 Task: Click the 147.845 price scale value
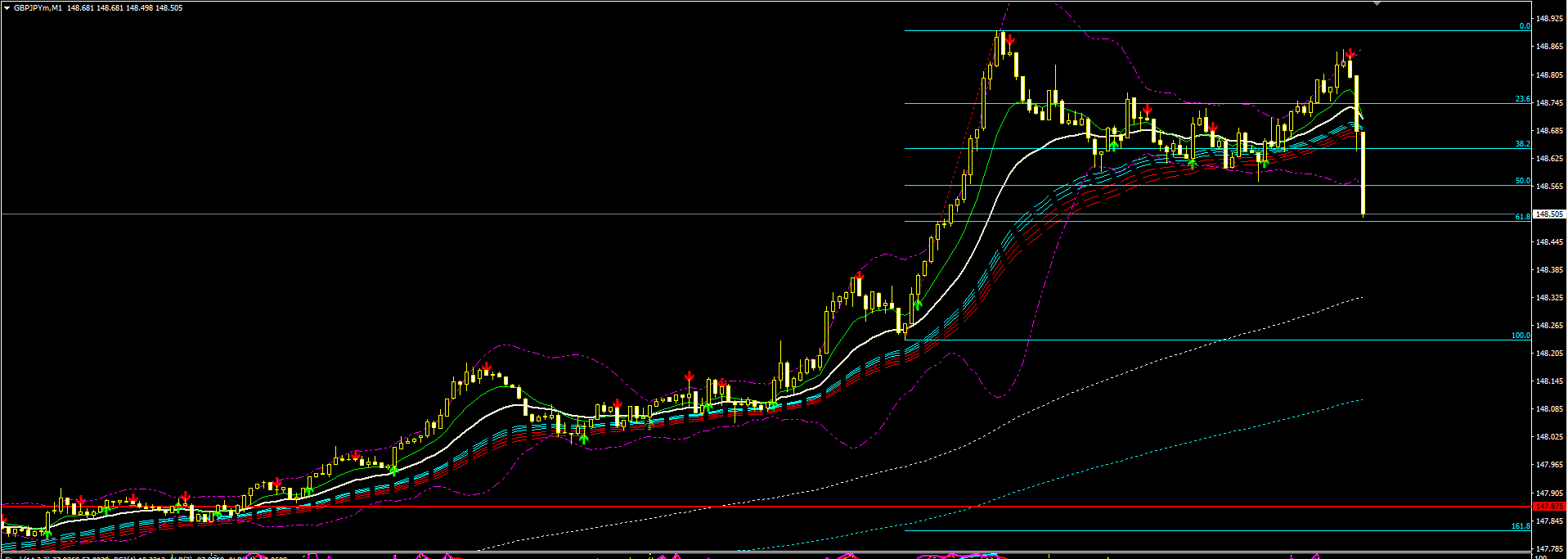click(1549, 521)
